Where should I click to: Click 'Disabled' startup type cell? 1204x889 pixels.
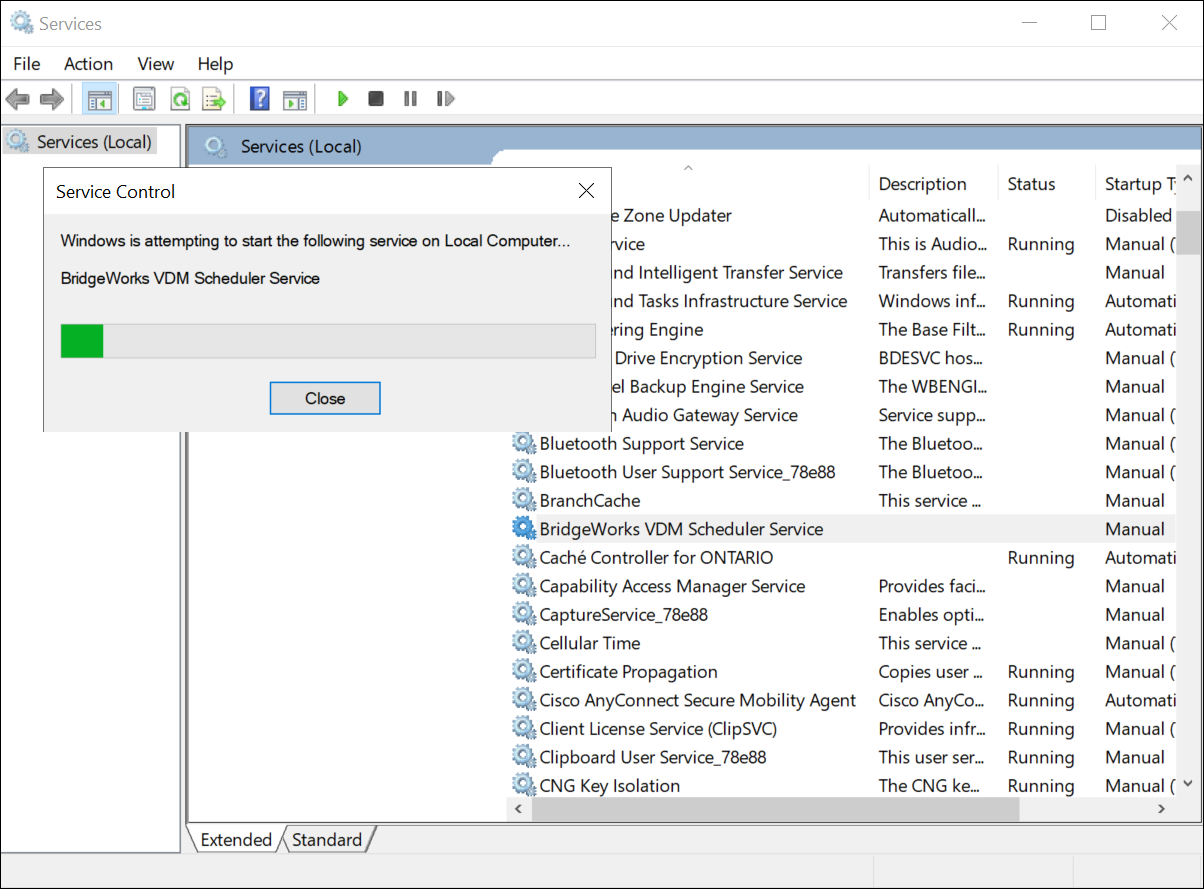[1138, 215]
